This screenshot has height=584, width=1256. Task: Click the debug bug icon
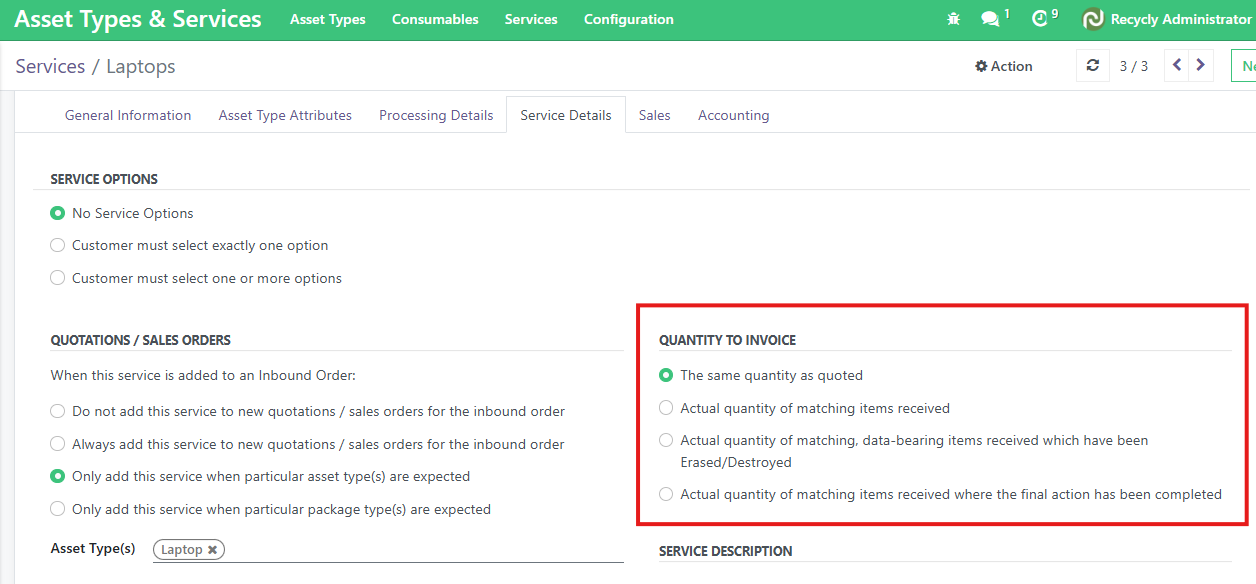pyautogui.click(x=953, y=19)
